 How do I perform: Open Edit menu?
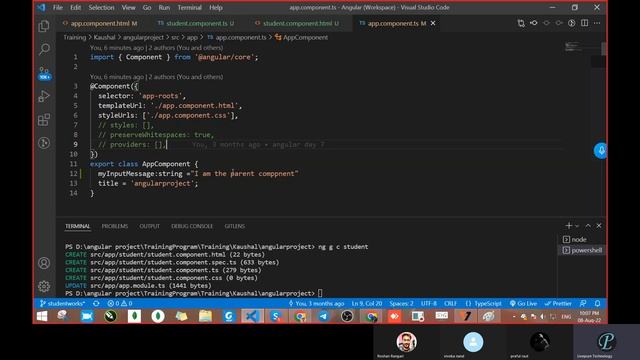(x=75, y=7)
